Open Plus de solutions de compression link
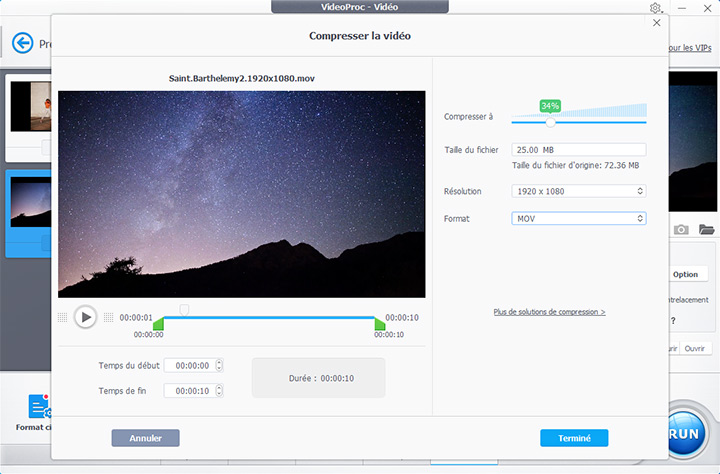 [x=549, y=312]
